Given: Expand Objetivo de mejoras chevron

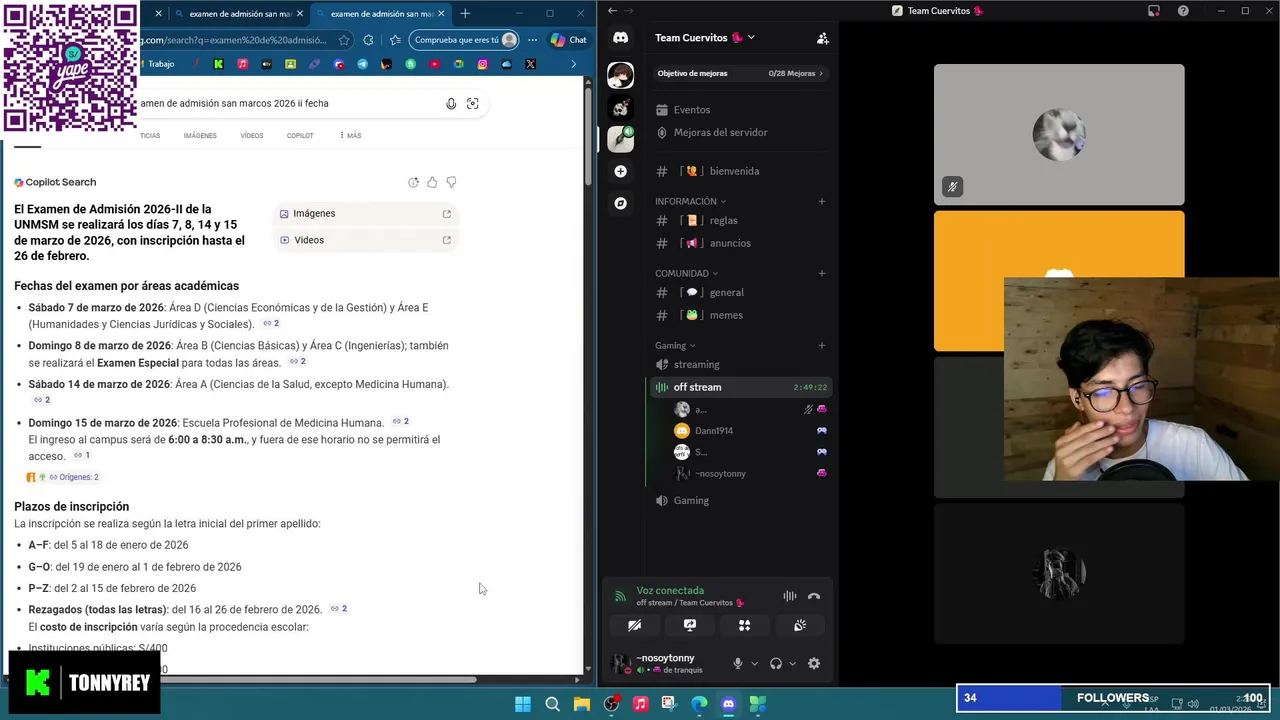Looking at the screenshot, I should point(821,73).
